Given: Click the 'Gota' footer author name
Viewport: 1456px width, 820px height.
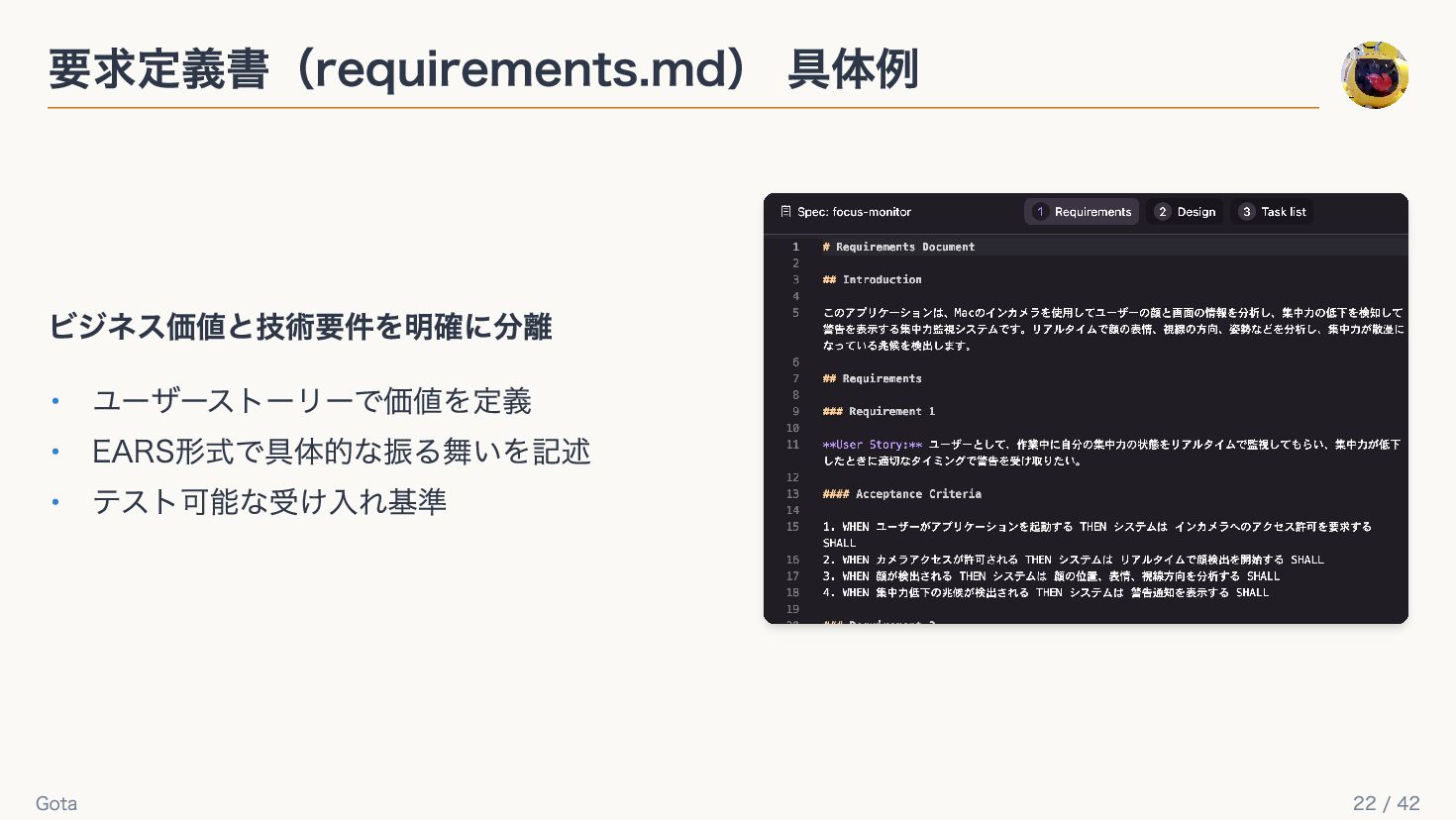Looking at the screenshot, I should click(x=56, y=803).
